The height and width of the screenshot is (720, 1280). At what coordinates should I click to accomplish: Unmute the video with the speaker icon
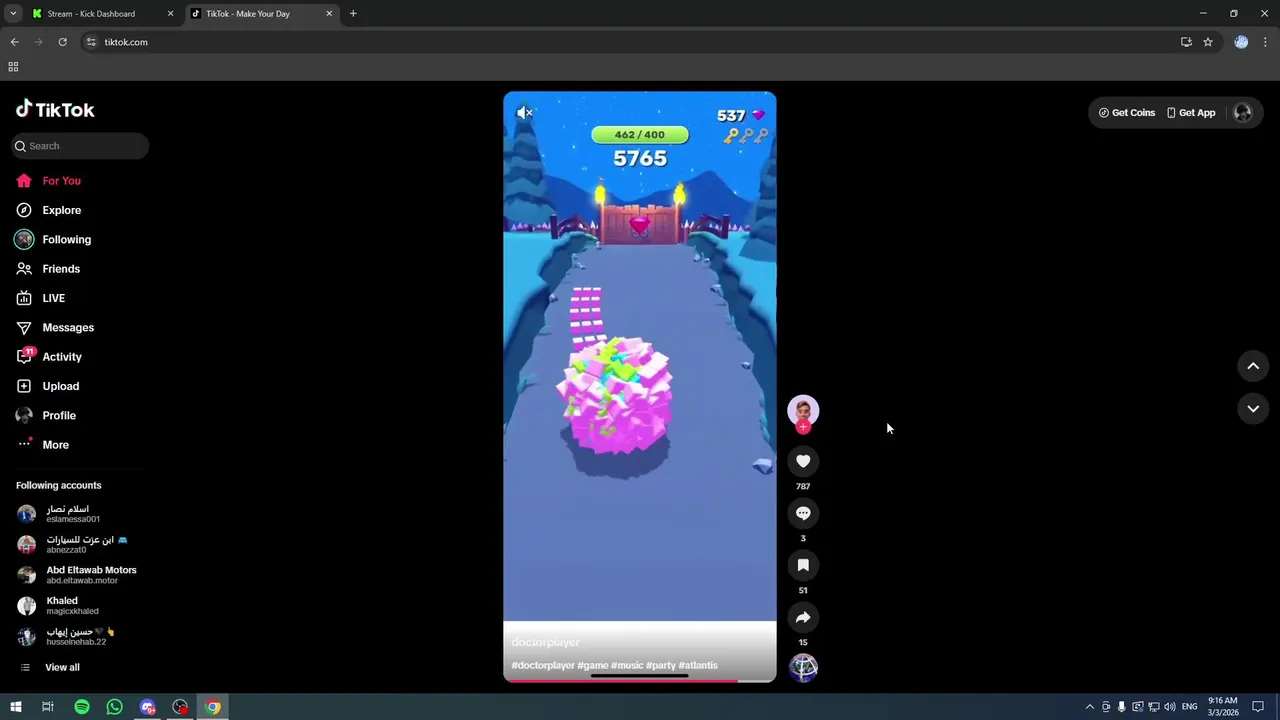point(524,113)
